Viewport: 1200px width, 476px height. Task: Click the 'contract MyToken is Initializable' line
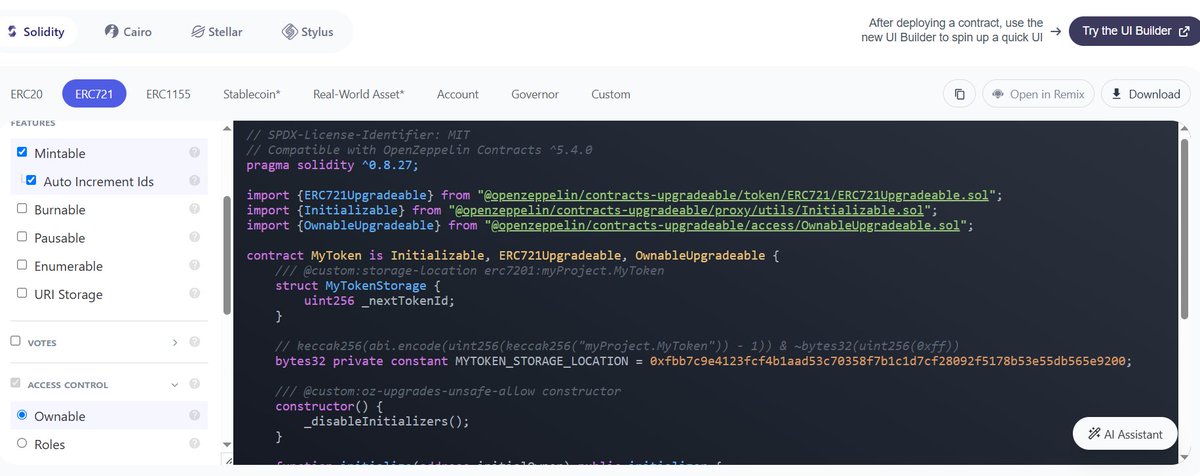(511, 255)
